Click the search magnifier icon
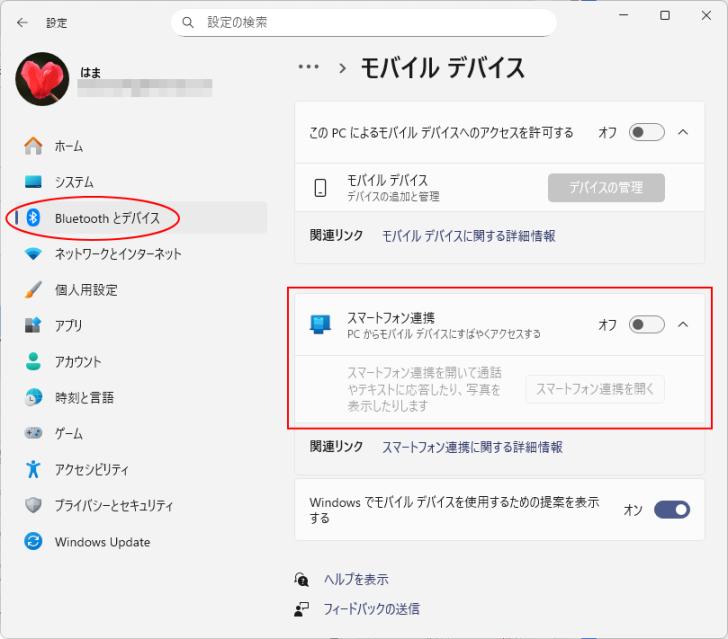 (188, 22)
